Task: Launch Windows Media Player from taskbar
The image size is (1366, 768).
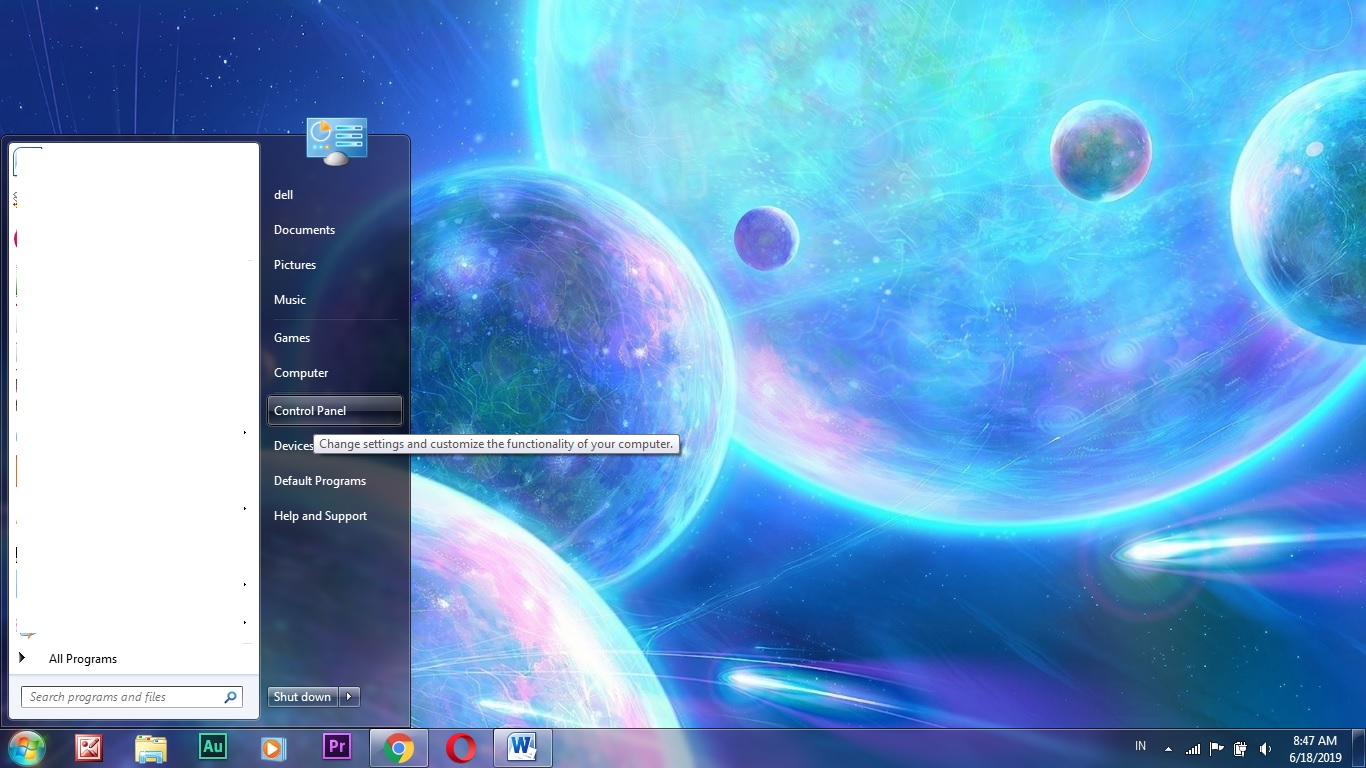Action: (274, 748)
